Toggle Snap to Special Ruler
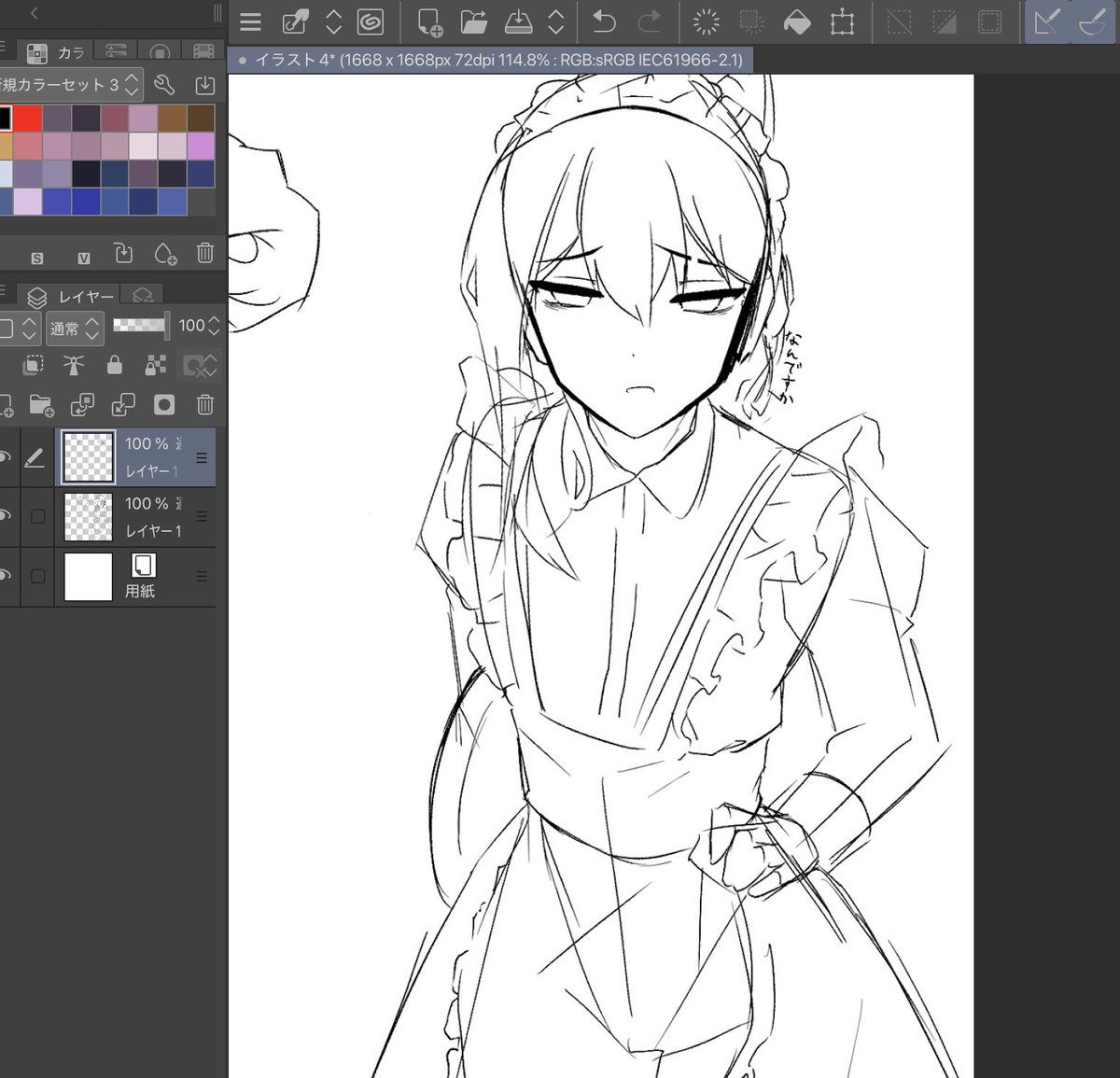 [1092, 21]
